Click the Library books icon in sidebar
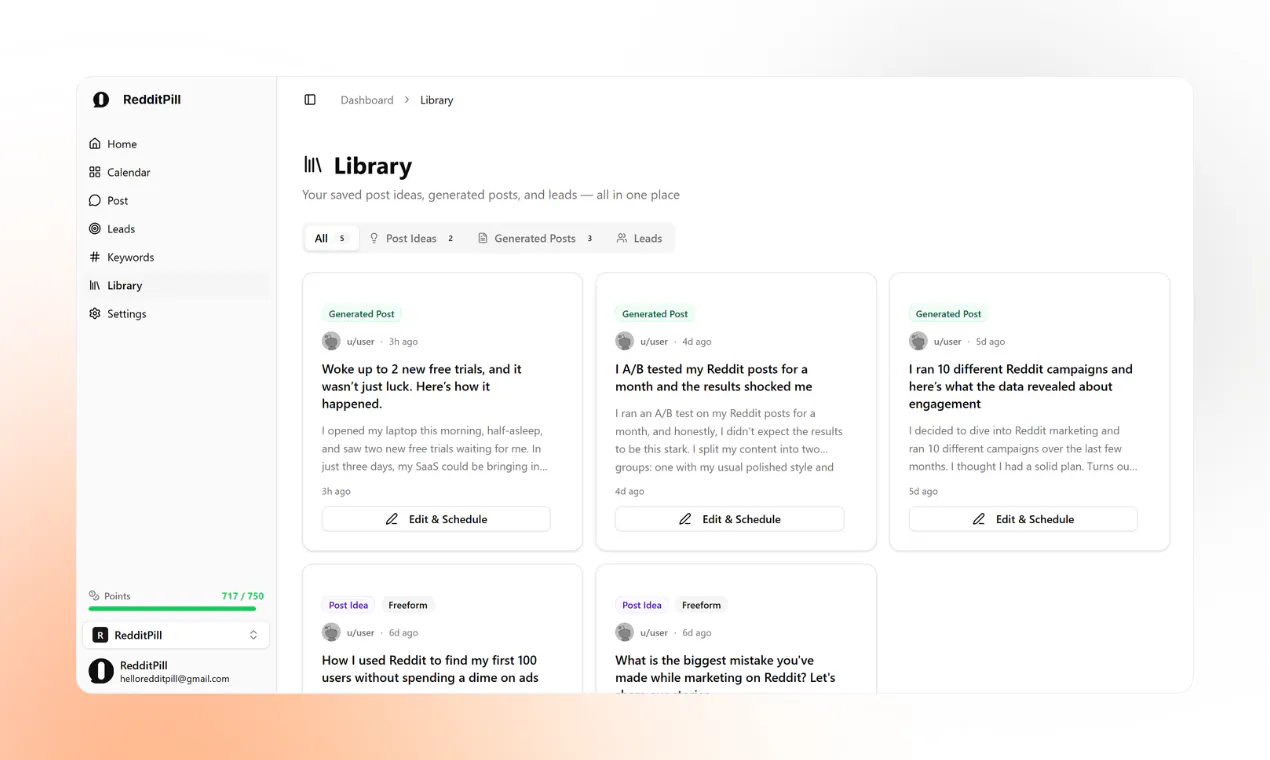Screen dimensions: 1270x760 [95, 285]
